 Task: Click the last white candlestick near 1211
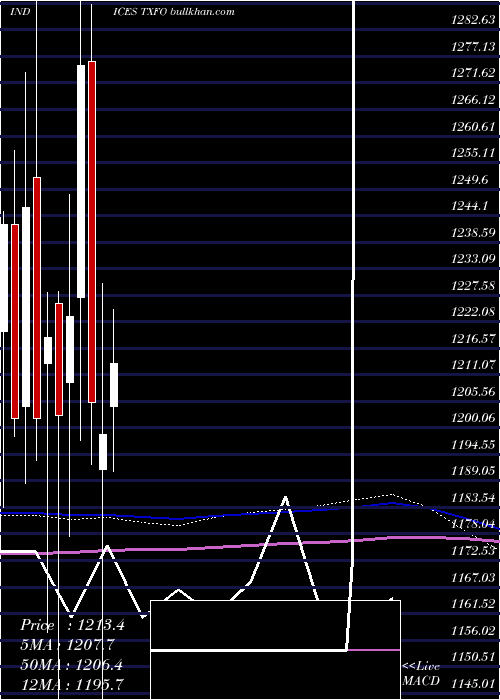(114, 385)
